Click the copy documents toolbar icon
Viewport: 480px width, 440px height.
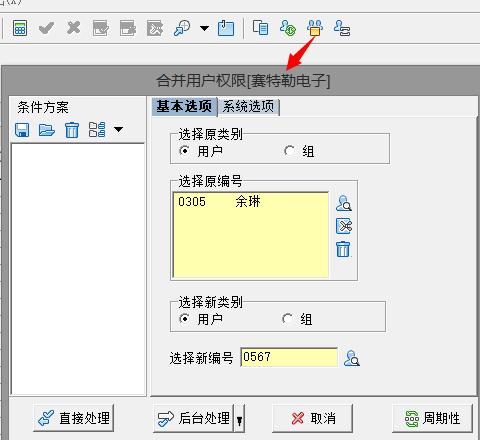(260, 28)
